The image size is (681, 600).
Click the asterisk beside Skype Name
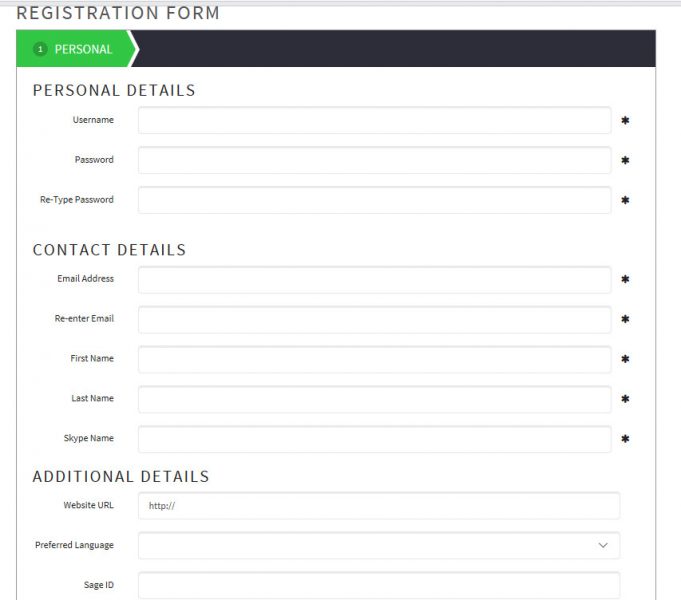[625, 439]
